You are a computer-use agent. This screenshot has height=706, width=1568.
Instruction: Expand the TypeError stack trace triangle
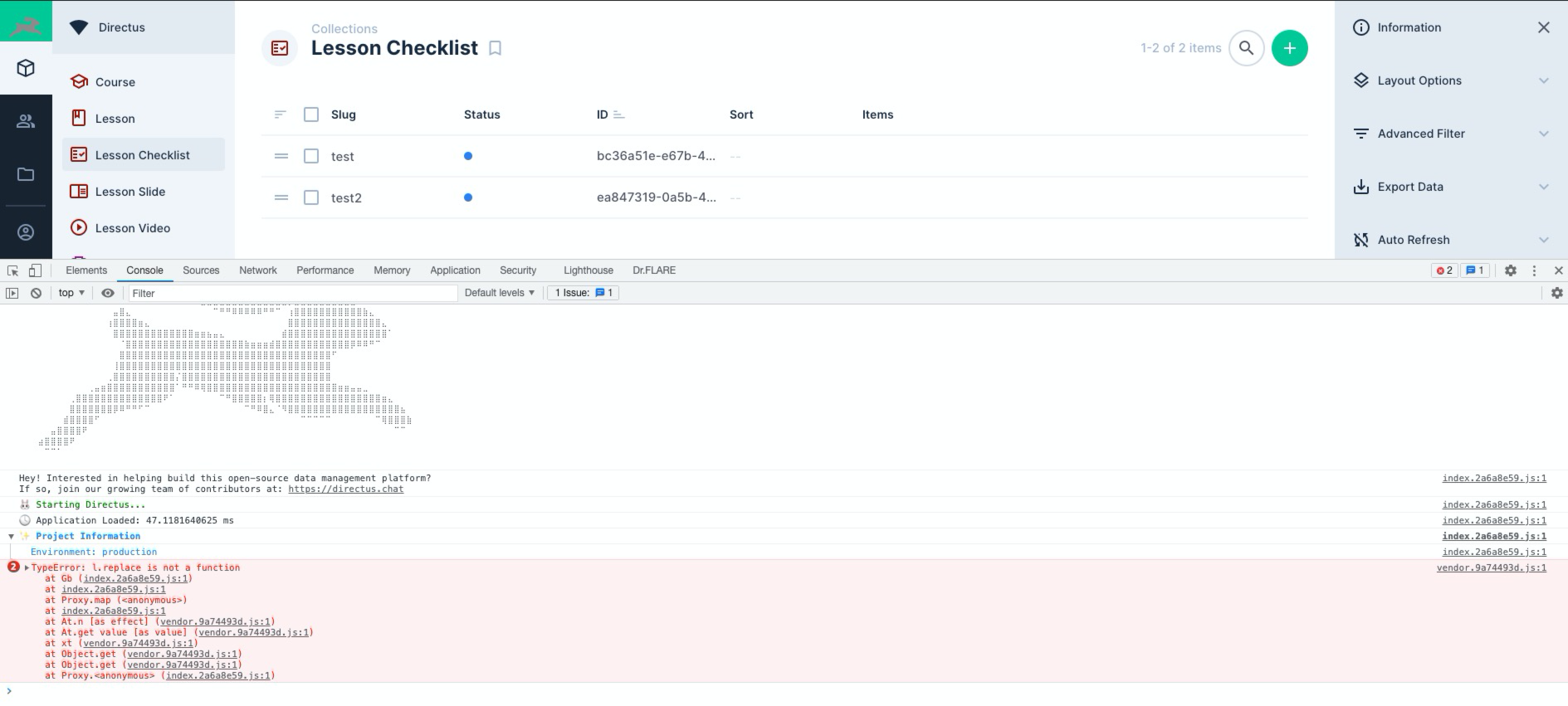(27, 568)
